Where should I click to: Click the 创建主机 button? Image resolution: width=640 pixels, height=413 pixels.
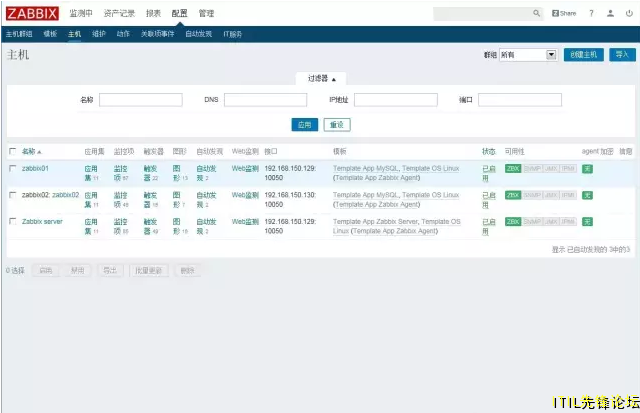pos(584,55)
